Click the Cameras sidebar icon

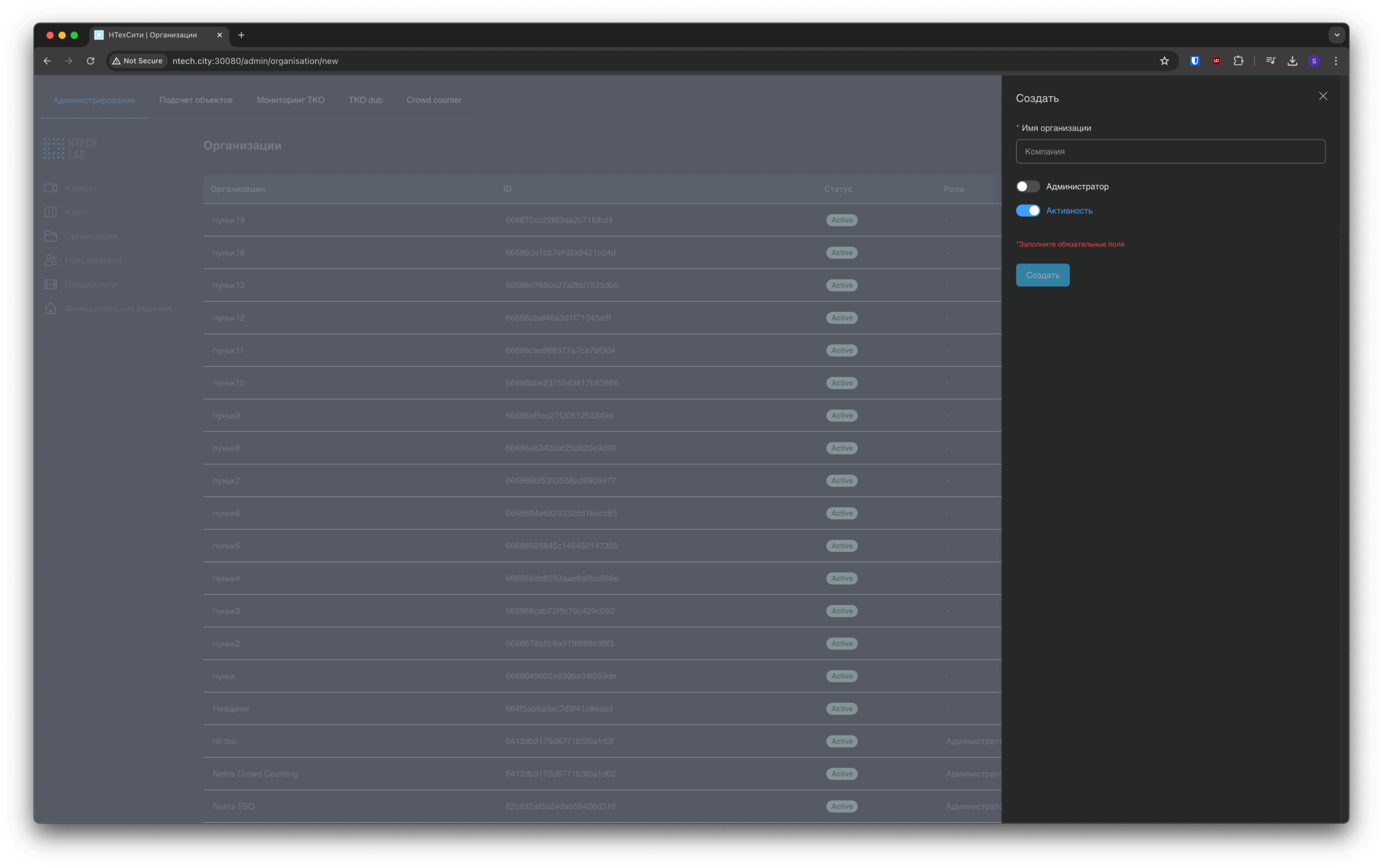click(x=51, y=188)
